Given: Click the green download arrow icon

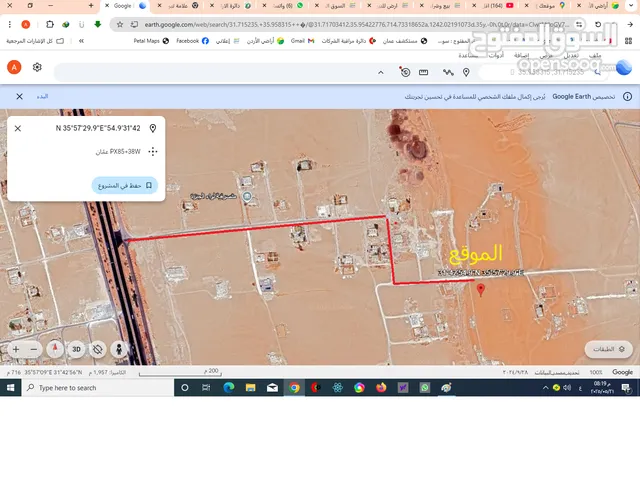Looking at the screenshot, I should coord(98,24).
